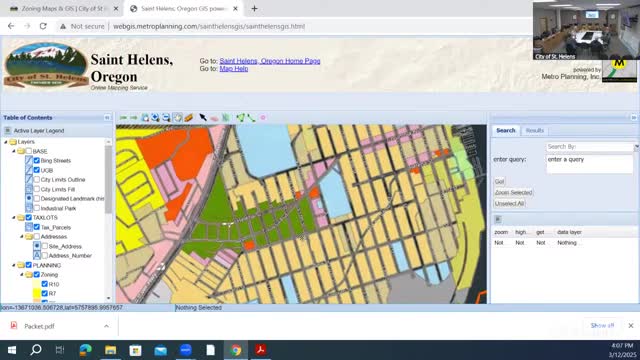Select the zoom out magnifier tool
This screenshot has height=360, width=640.
[x=166, y=118]
